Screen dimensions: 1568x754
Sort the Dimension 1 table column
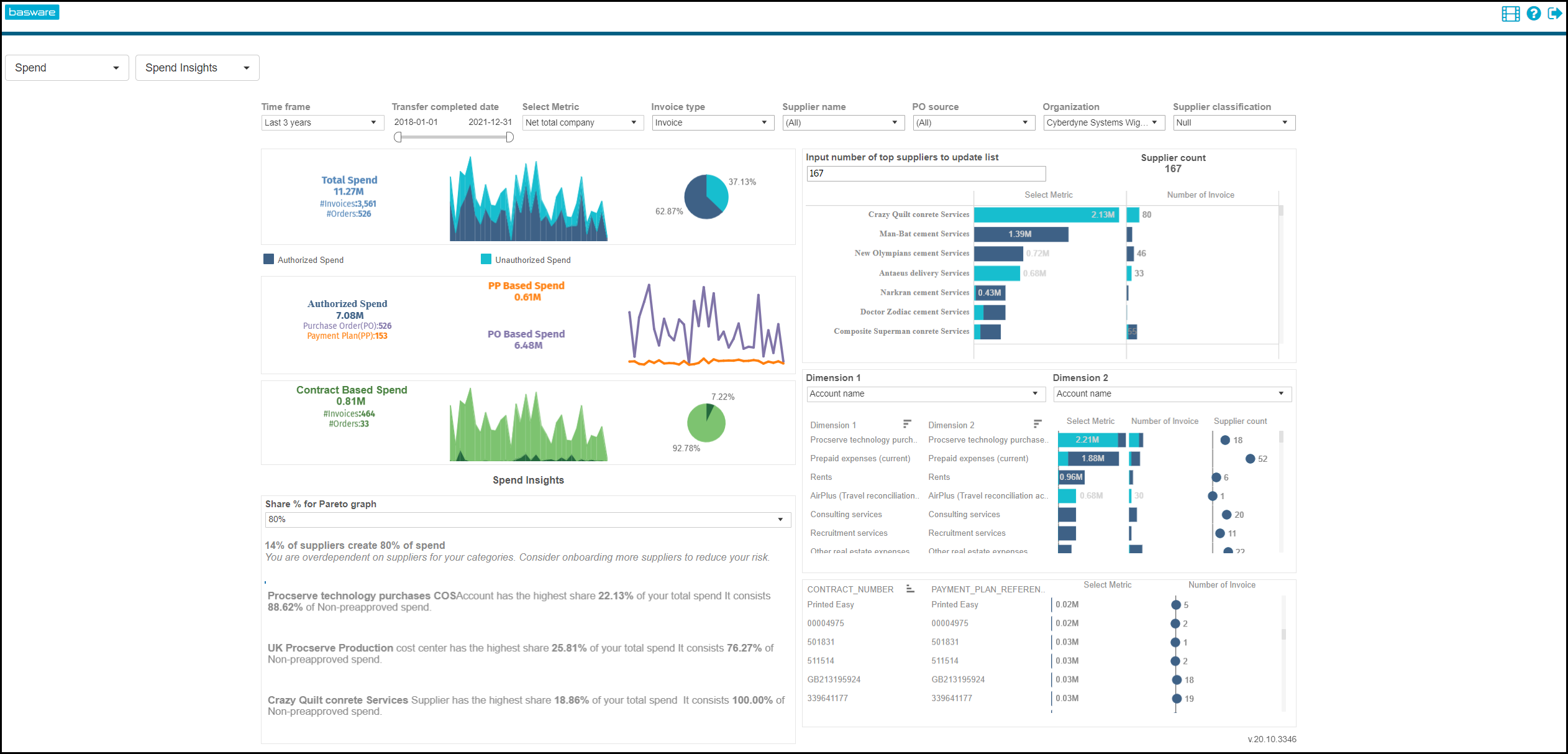point(907,423)
